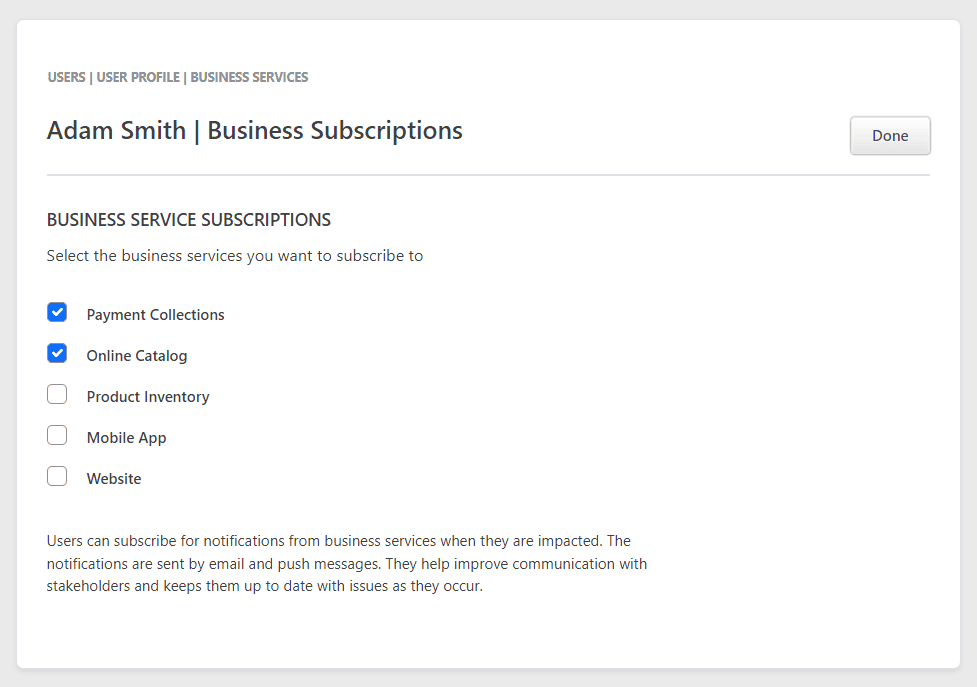Click the 'Select the business services' instruction text

[235, 256]
